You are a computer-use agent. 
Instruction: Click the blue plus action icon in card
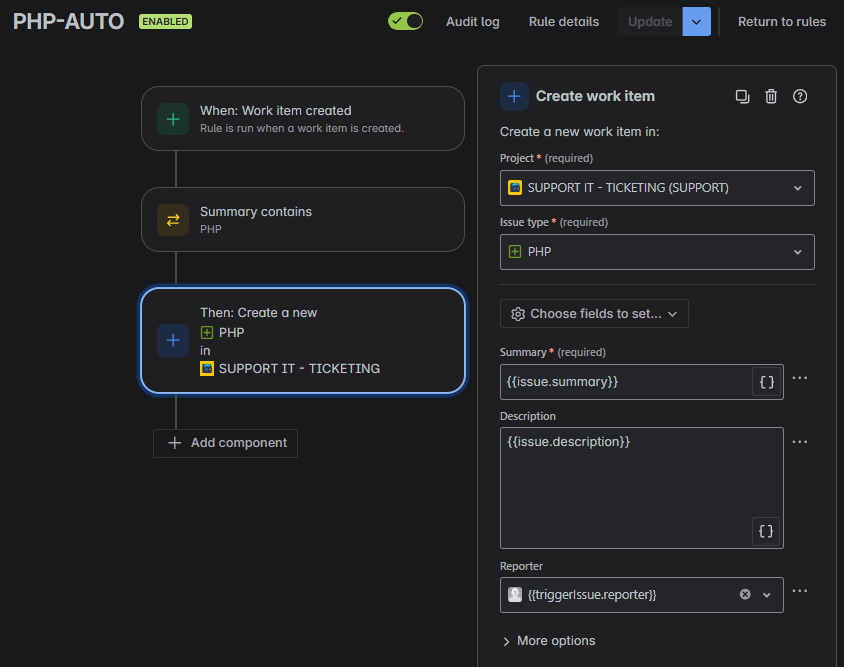[173, 340]
